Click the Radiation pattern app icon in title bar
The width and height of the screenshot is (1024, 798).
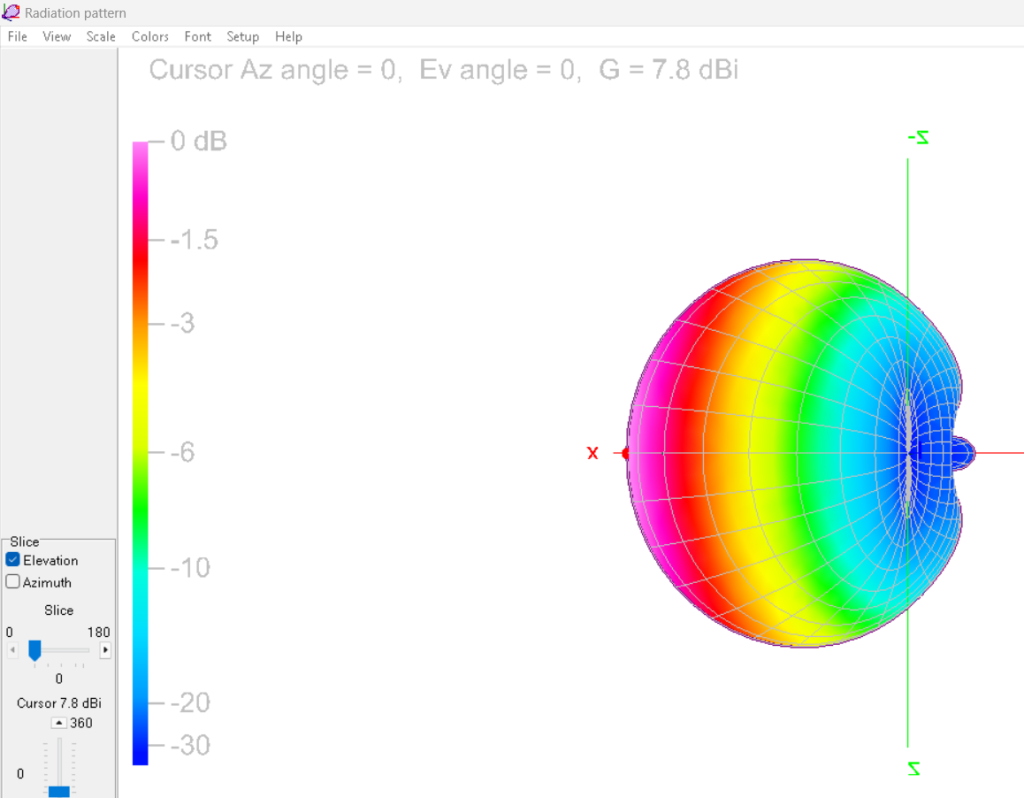pos(12,13)
